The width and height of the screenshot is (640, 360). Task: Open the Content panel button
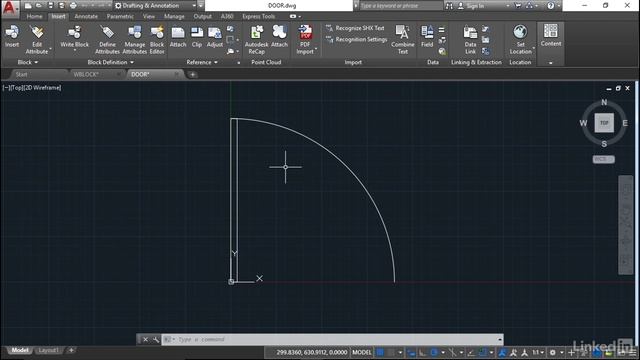(551, 35)
